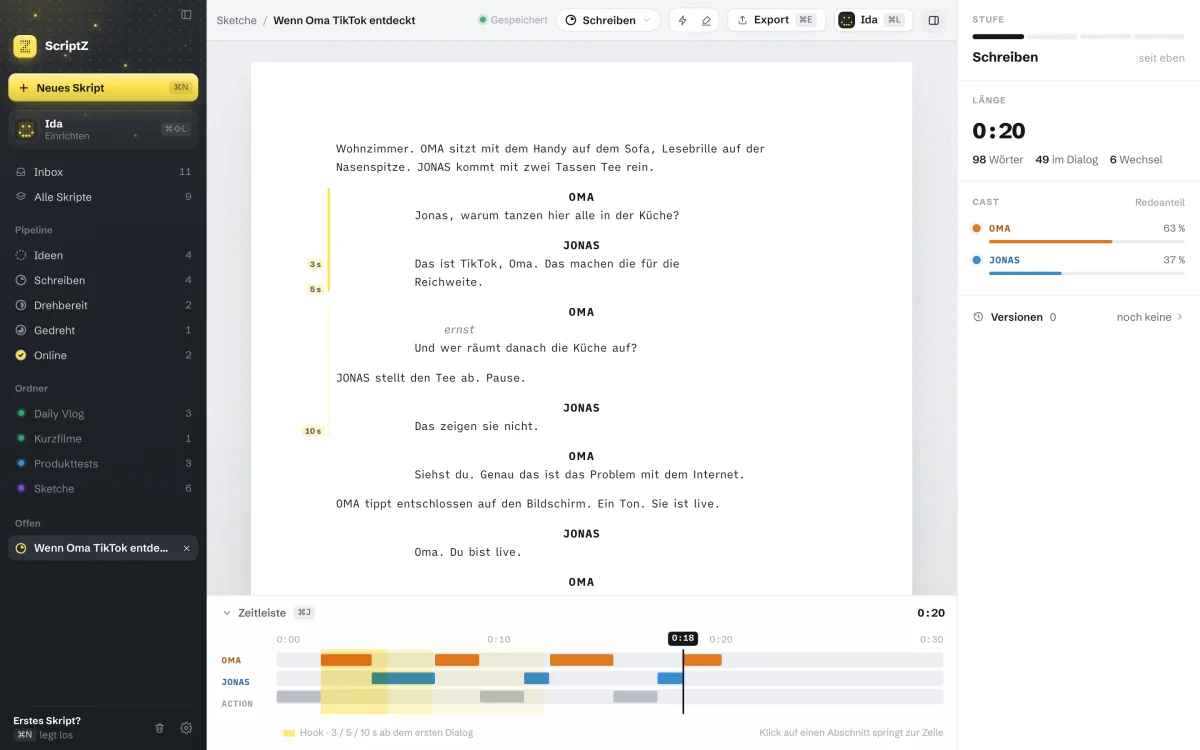The image size is (1200, 750).
Task: Click the 0:18 playhead marker on the timeline
Action: tap(683, 638)
